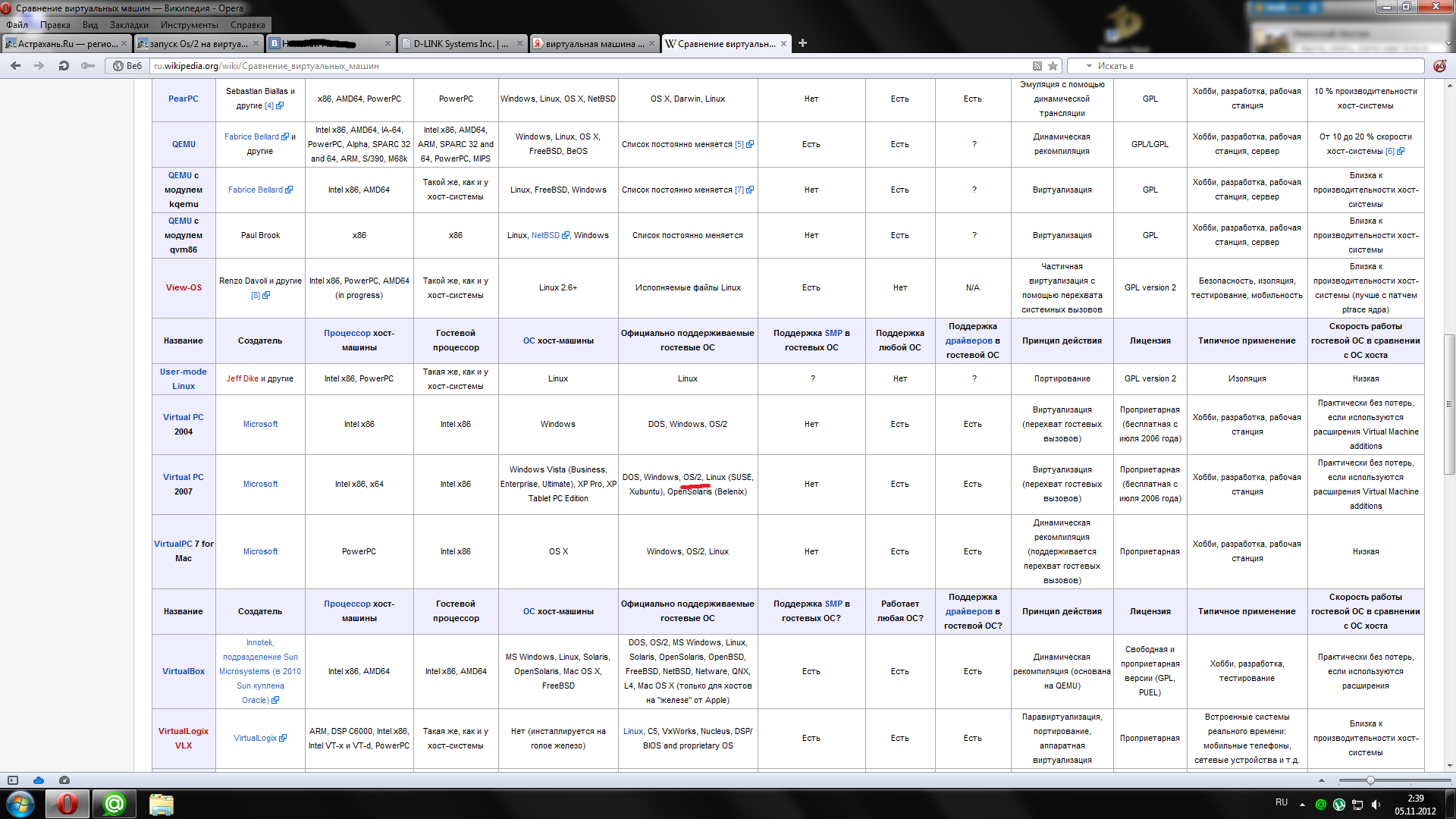The image size is (1456, 819).
Task: Open the Opera Link cloud icon
Action: 39,780
